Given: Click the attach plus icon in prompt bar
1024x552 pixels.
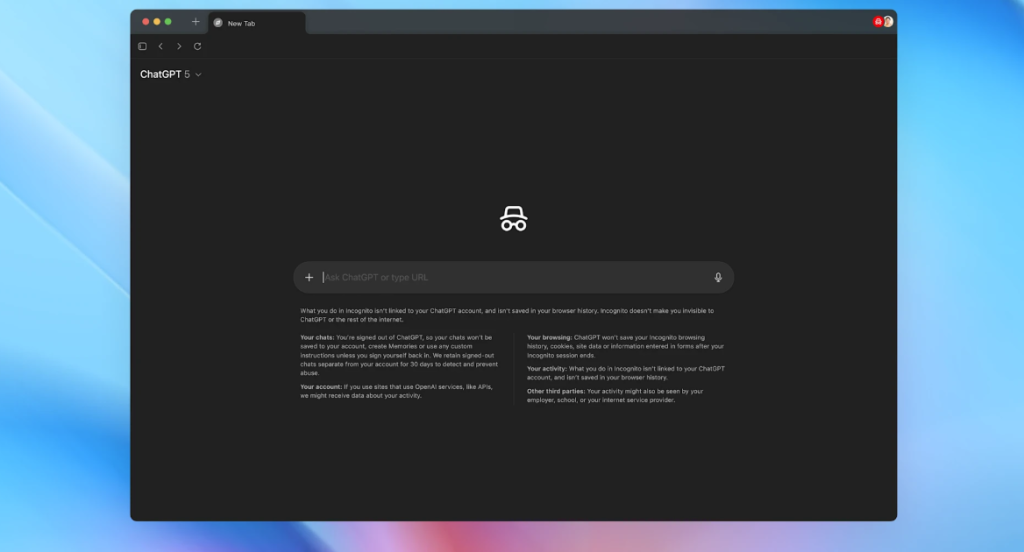Looking at the screenshot, I should click(x=309, y=277).
